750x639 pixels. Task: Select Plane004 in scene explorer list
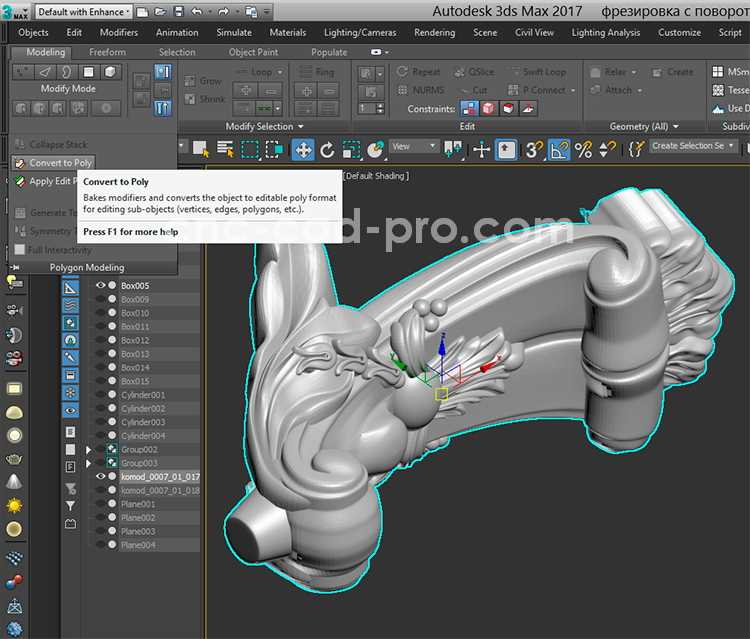tap(138, 545)
